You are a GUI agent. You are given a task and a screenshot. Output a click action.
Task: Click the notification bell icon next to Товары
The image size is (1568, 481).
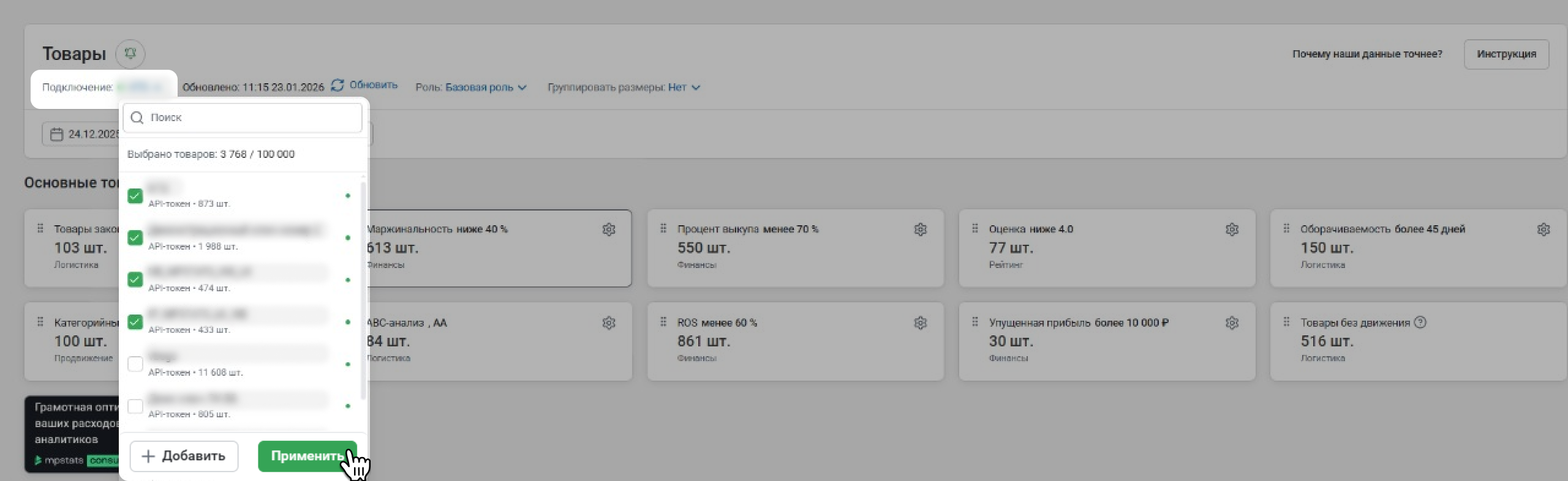click(130, 54)
